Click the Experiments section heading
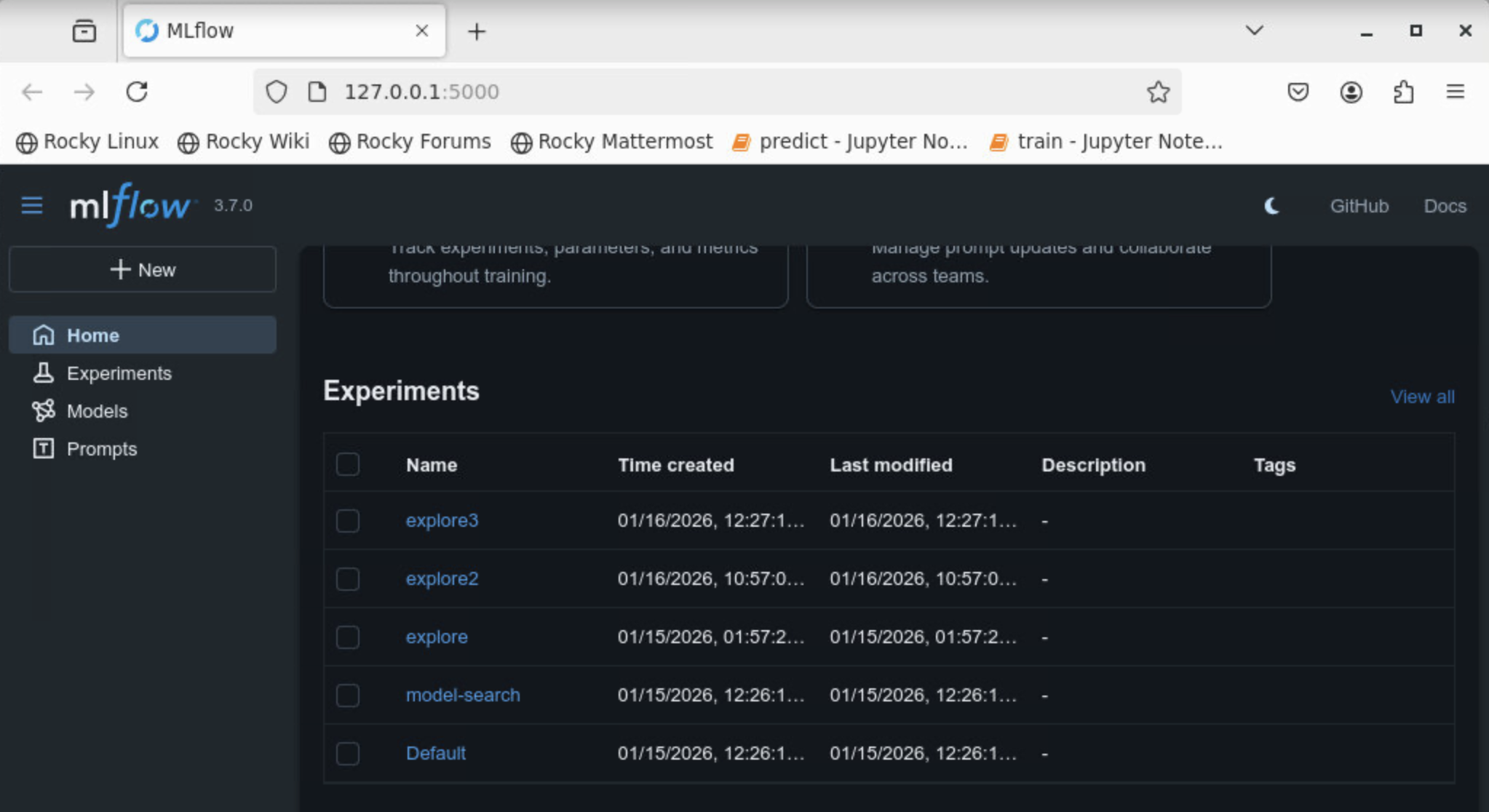1489x812 pixels. click(x=401, y=391)
